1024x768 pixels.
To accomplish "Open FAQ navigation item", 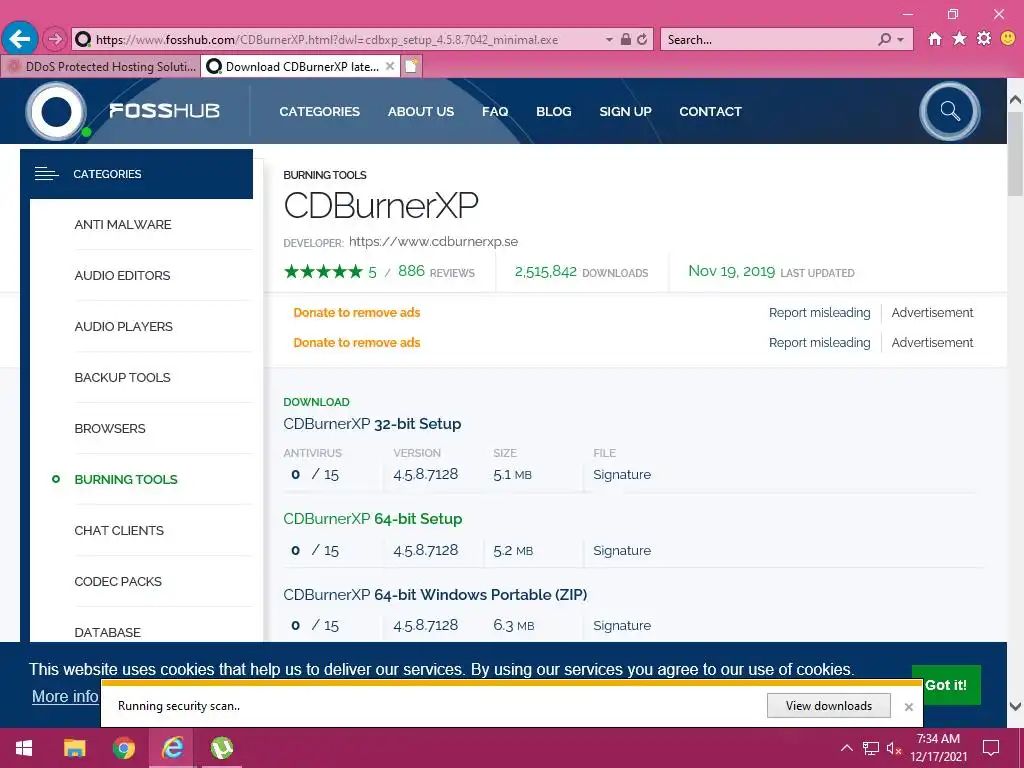I will 495,112.
